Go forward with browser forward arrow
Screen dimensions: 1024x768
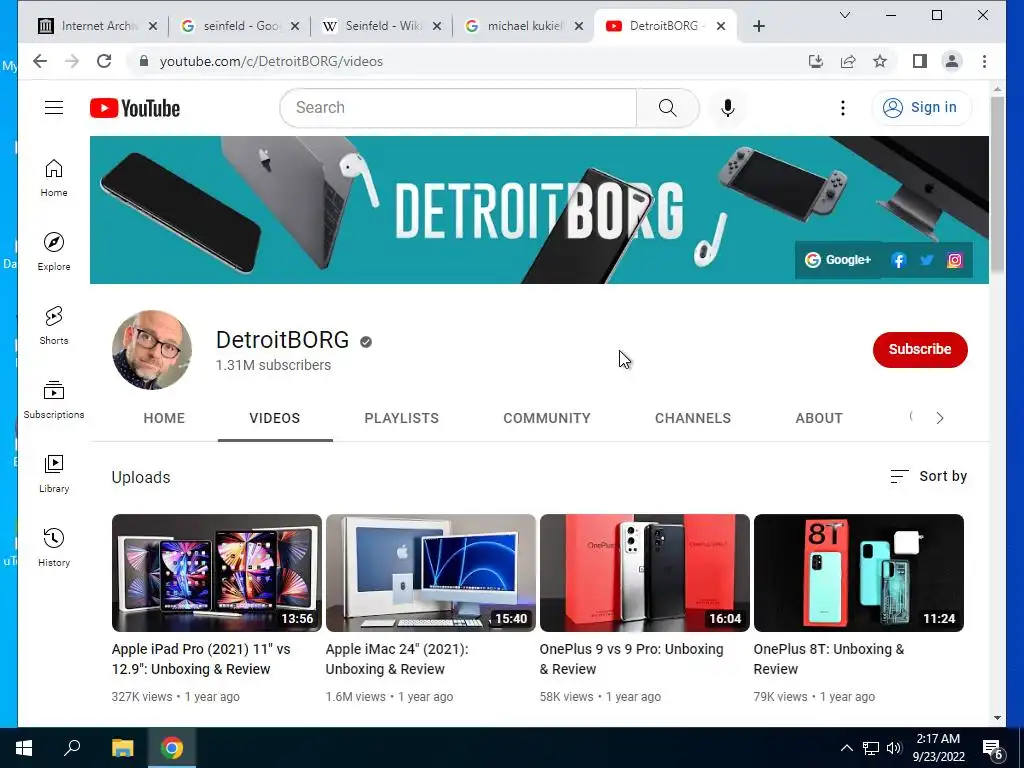pos(72,61)
